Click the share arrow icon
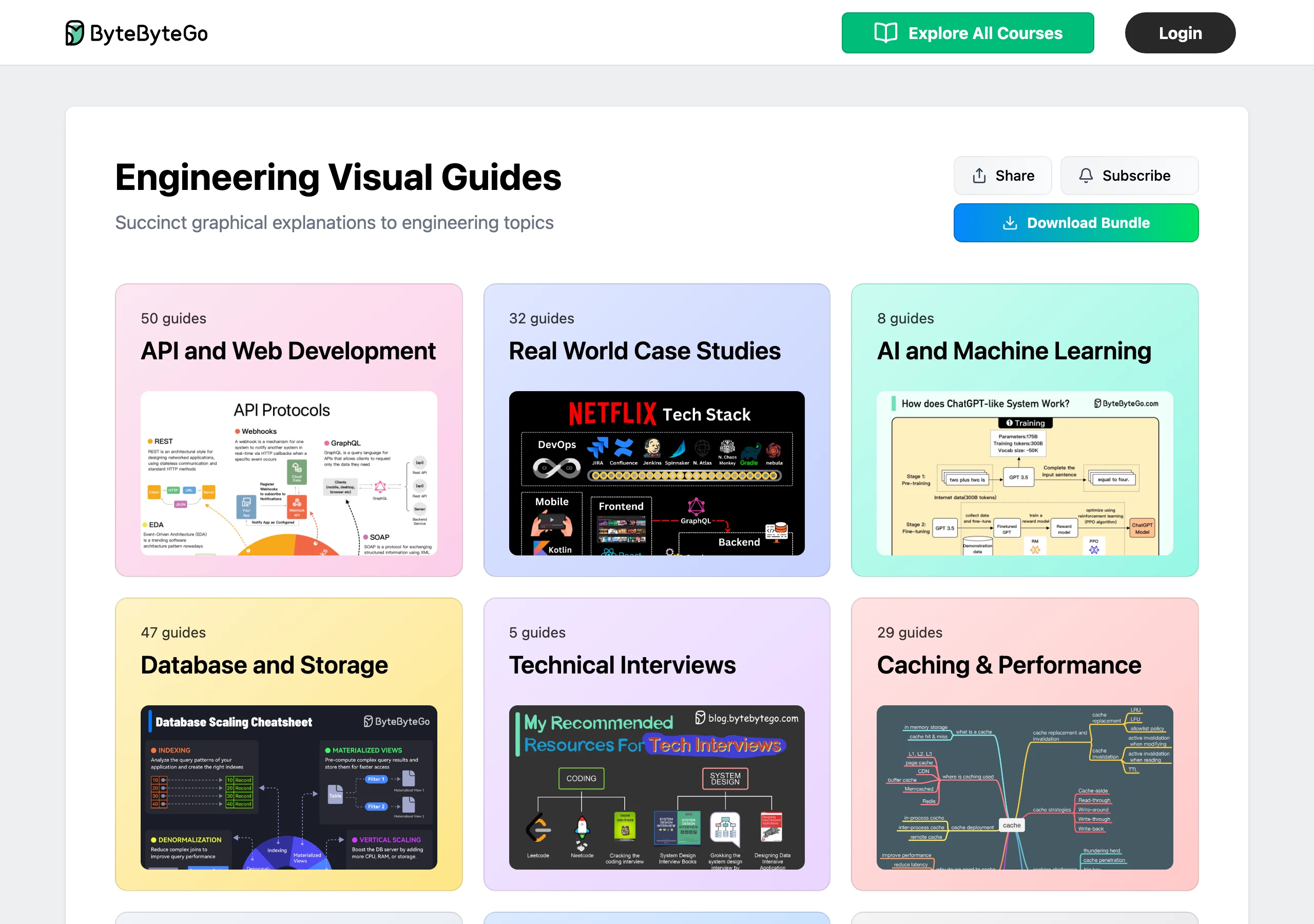 tap(979, 176)
